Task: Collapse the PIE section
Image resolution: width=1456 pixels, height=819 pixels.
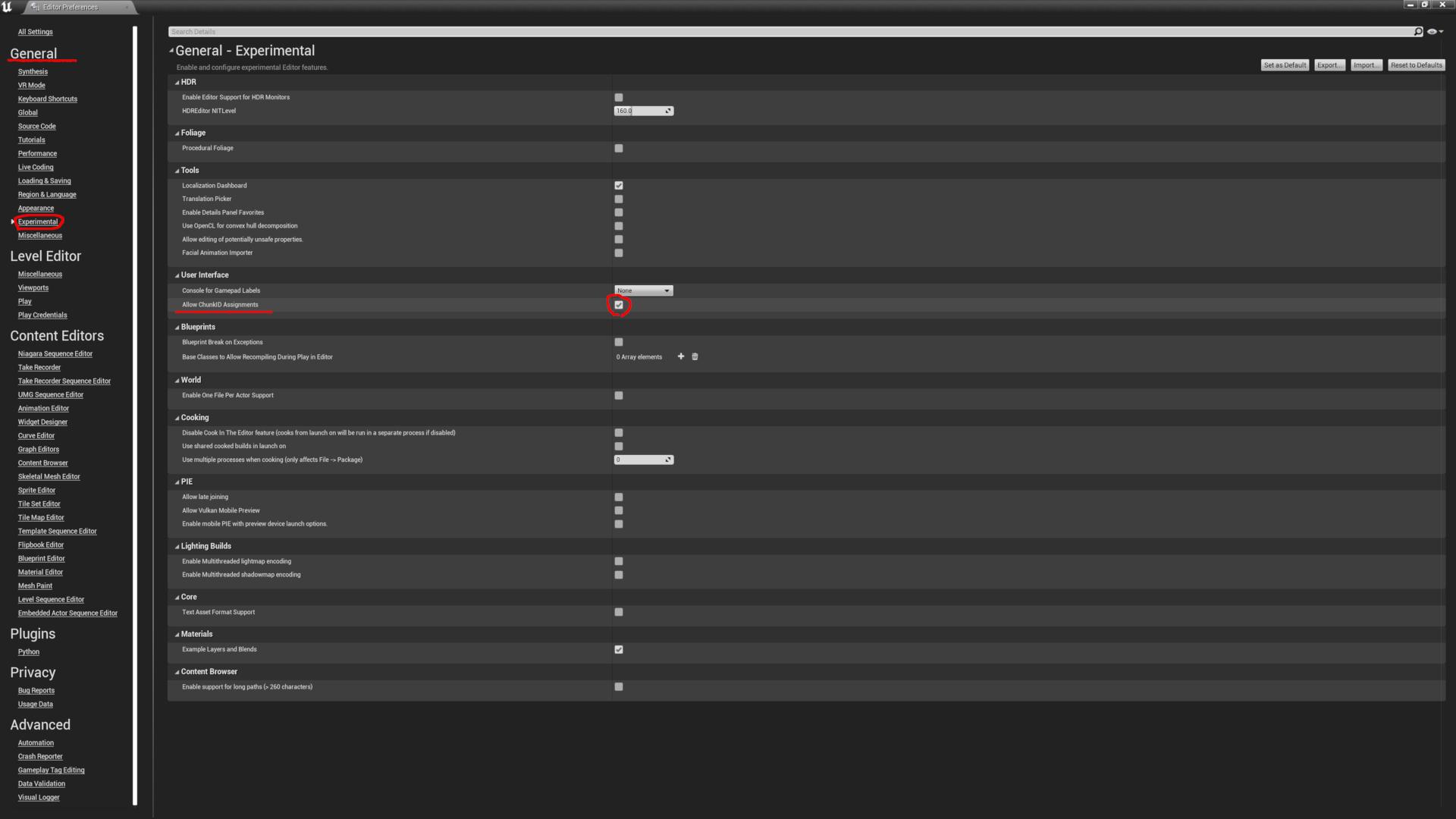Action: 177,482
